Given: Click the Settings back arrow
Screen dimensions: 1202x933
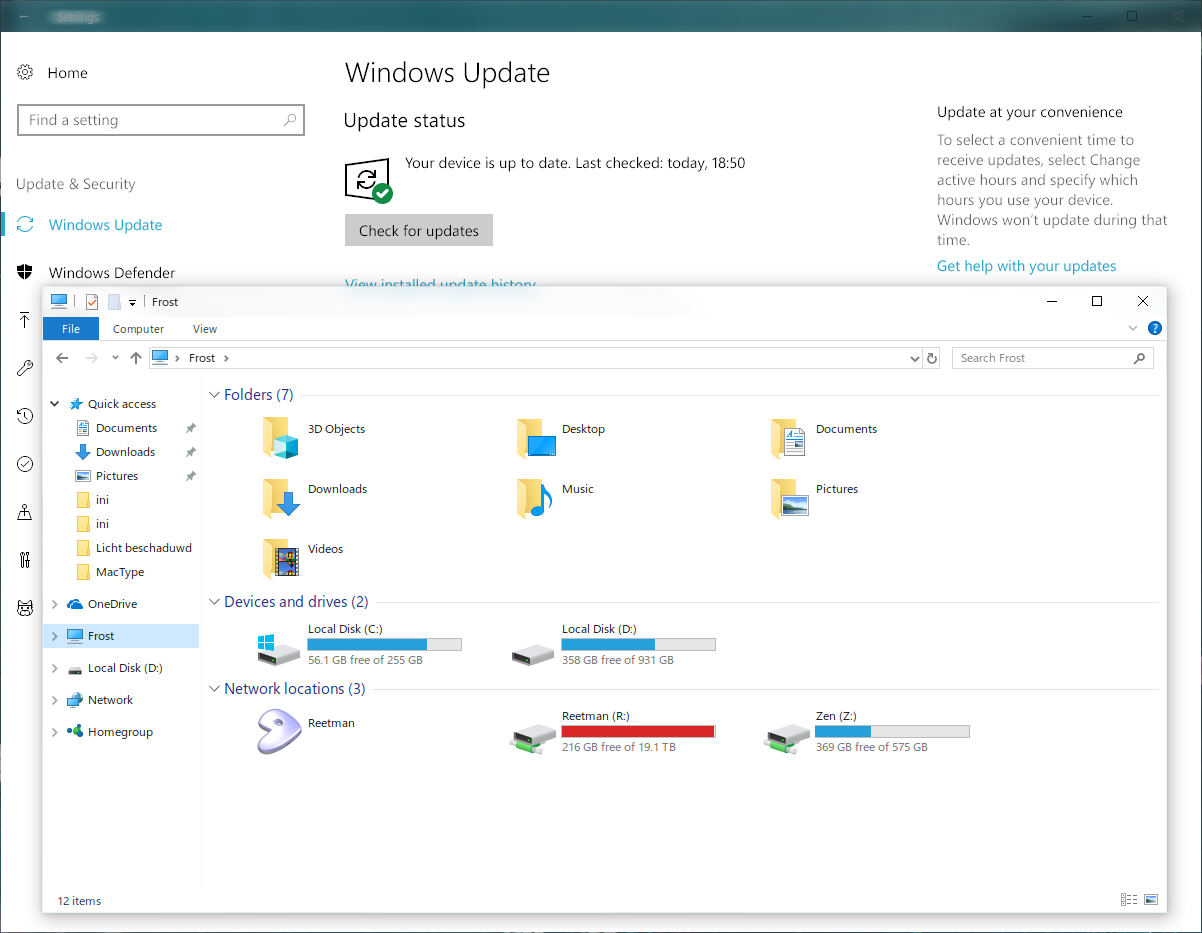Looking at the screenshot, I should coord(24,17).
